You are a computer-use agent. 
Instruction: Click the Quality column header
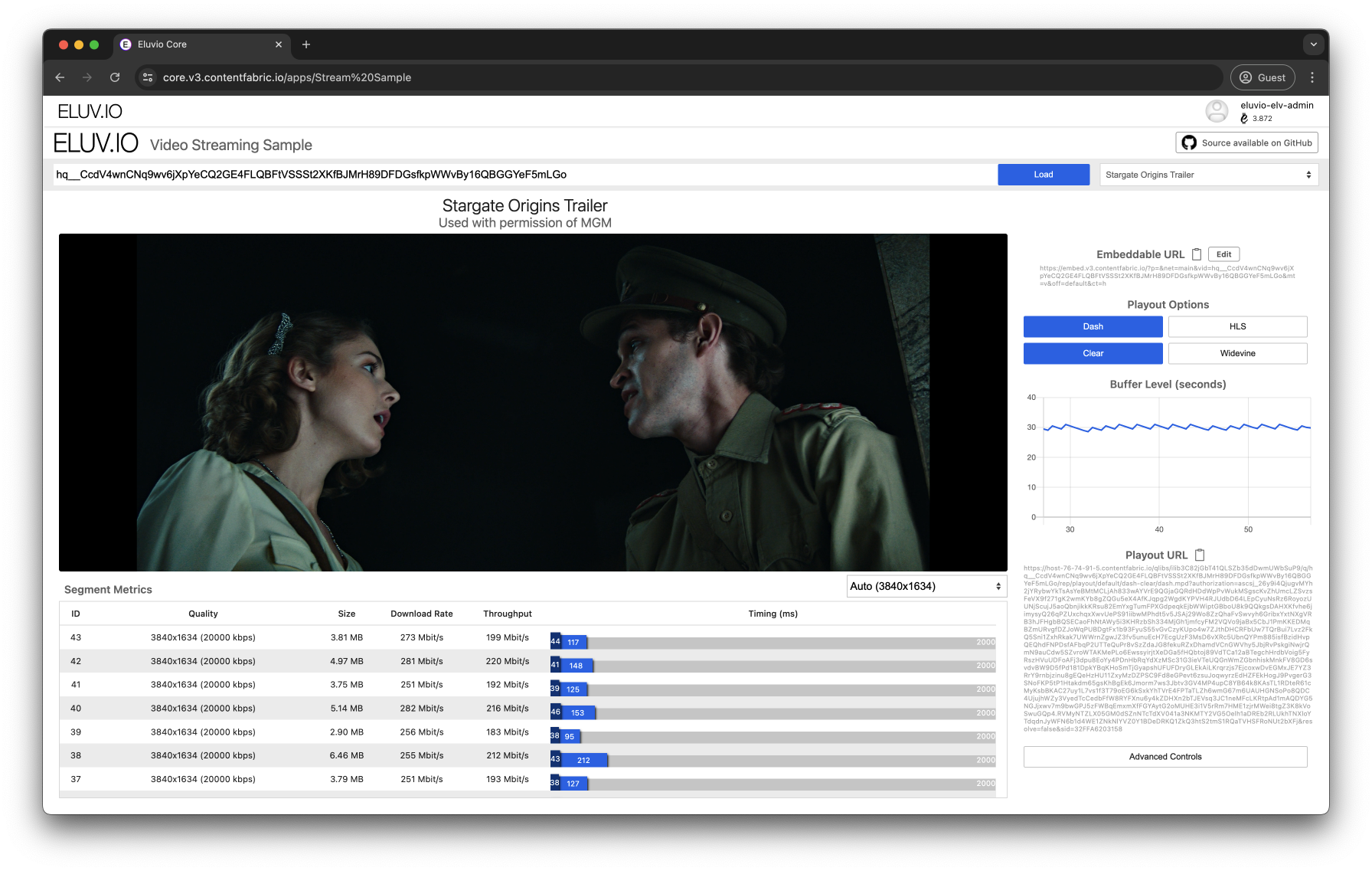203,614
